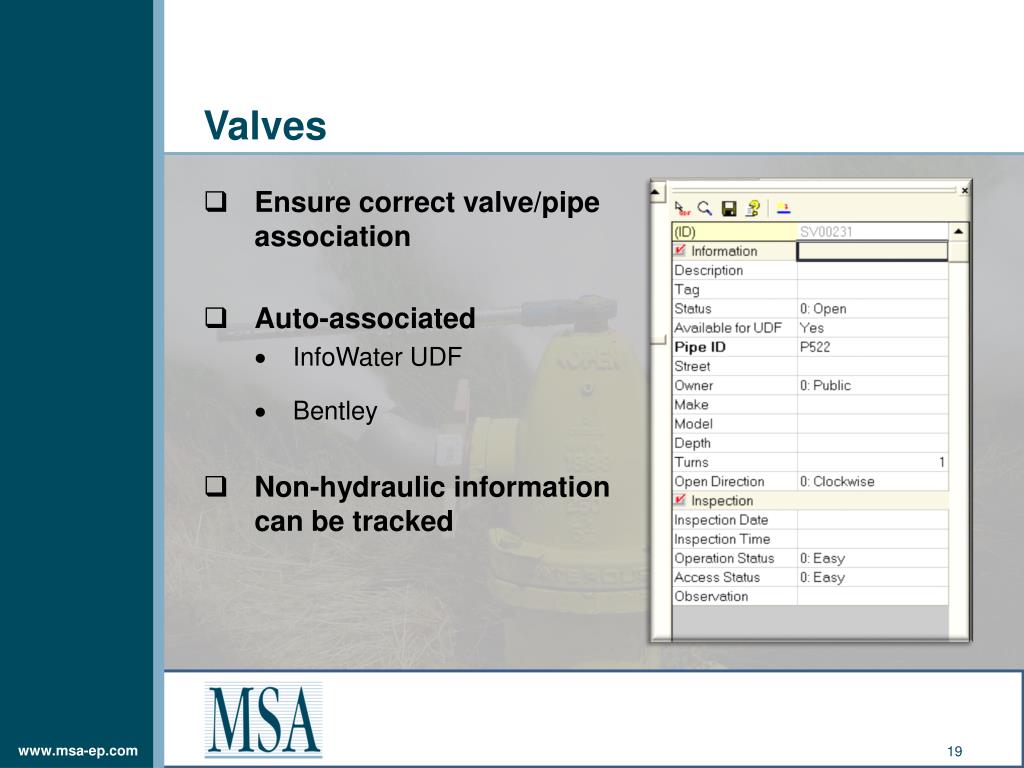
Task: Click the Street value cell
Action: click(872, 366)
